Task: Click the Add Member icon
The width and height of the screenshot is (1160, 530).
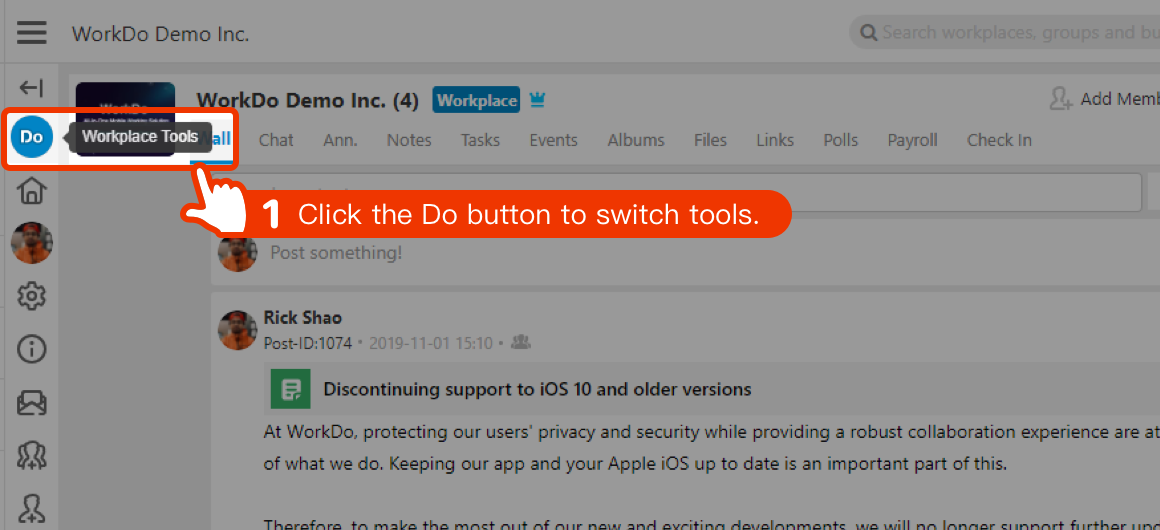Action: click(x=1061, y=99)
